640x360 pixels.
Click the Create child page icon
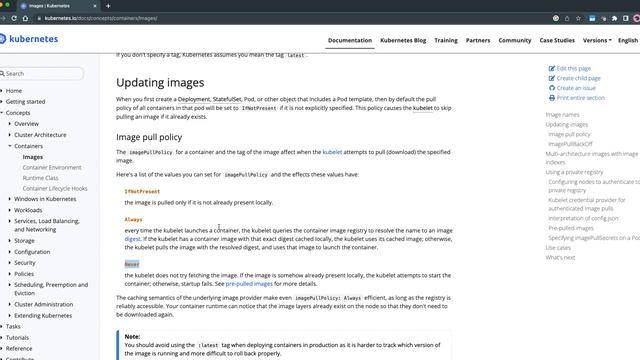coord(552,78)
